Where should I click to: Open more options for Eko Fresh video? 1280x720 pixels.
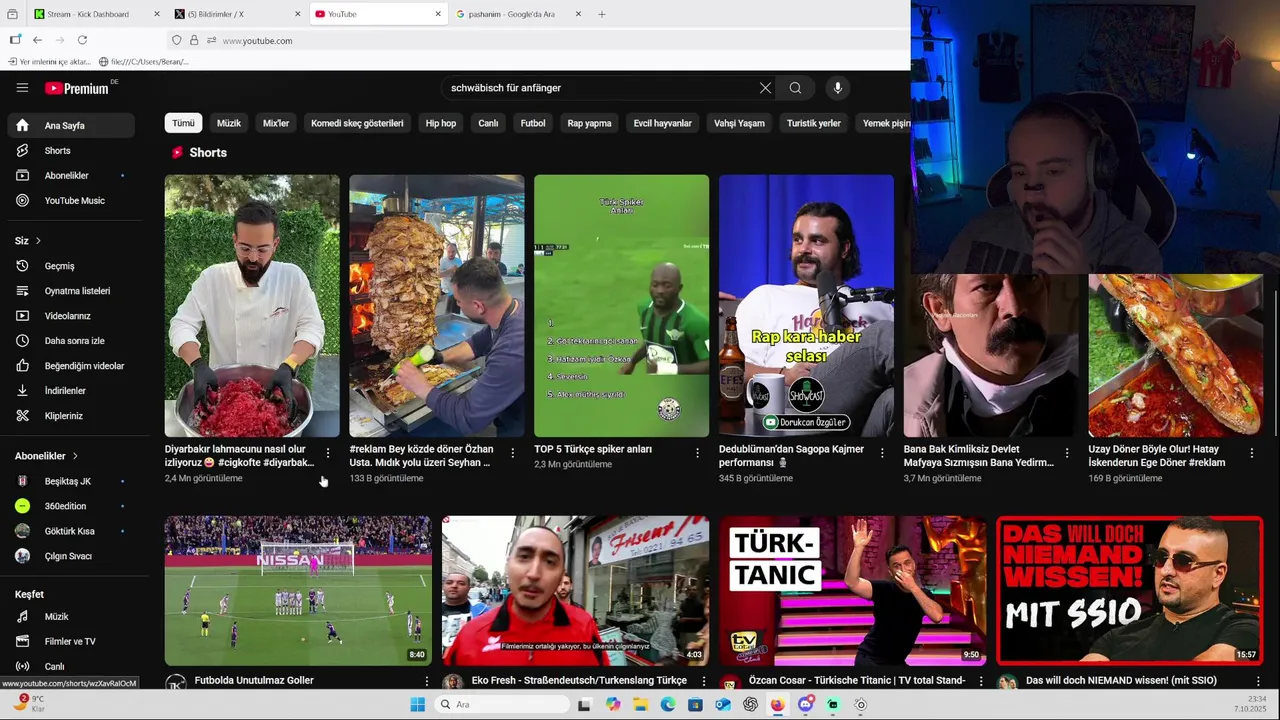tap(703, 681)
